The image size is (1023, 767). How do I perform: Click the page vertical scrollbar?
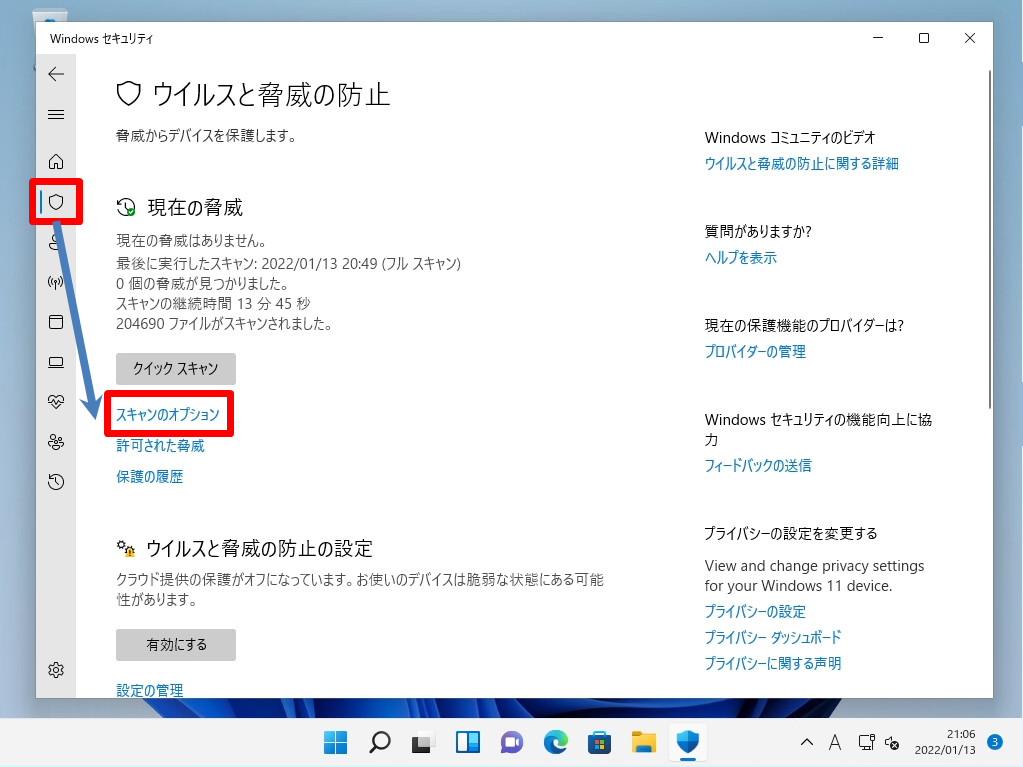[989, 240]
